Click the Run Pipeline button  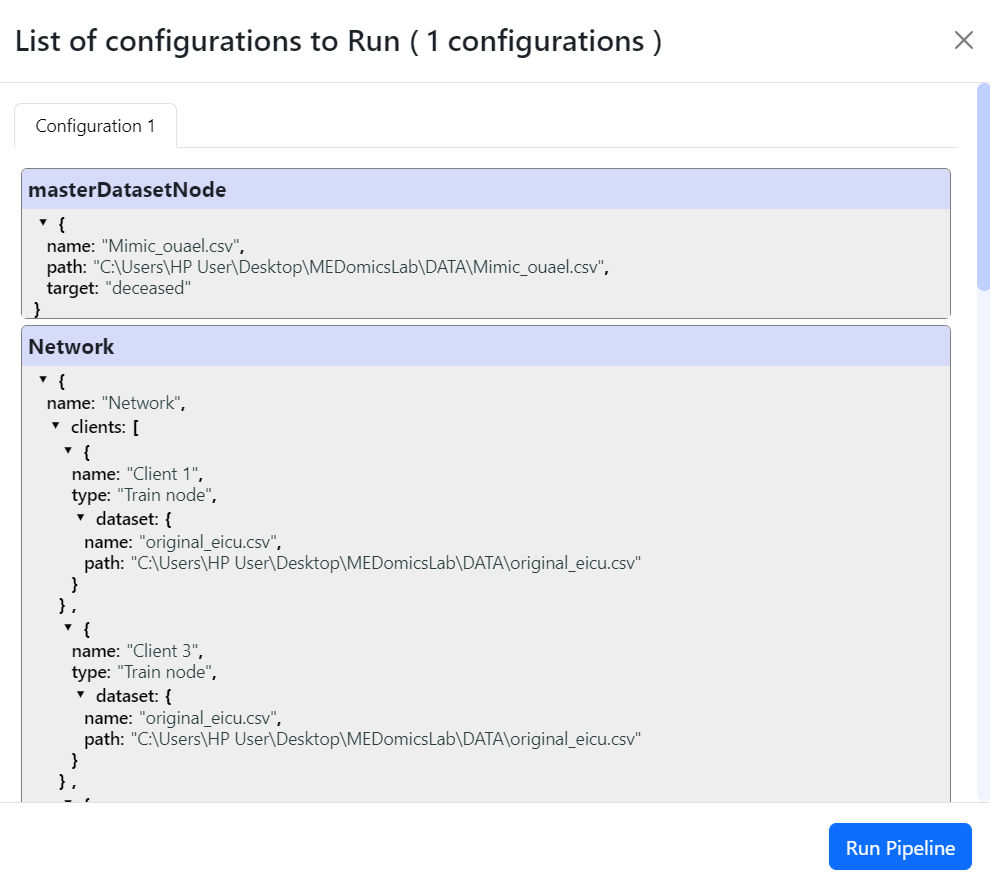pyautogui.click(x=900, y=847)
